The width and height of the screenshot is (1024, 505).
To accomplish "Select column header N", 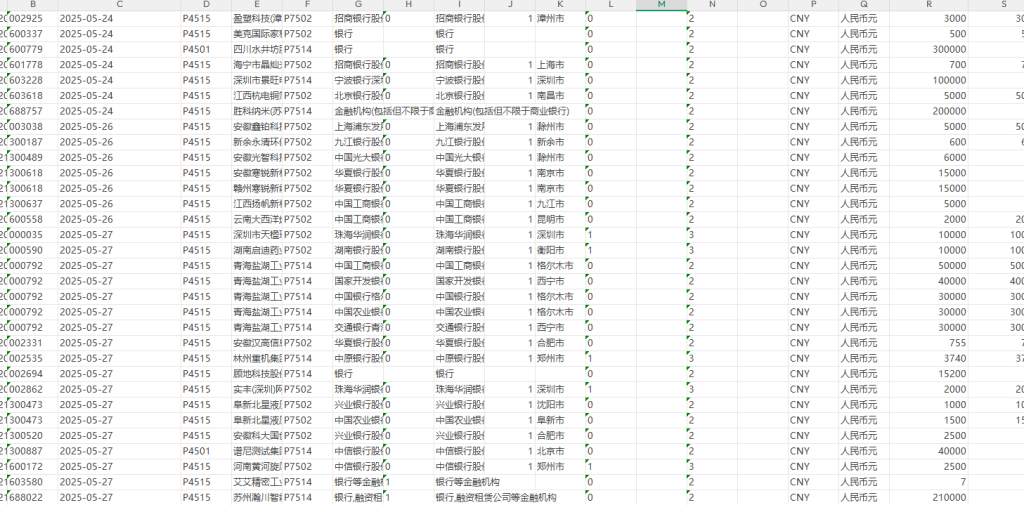I will pyautogui.click(x=712, y=5).
